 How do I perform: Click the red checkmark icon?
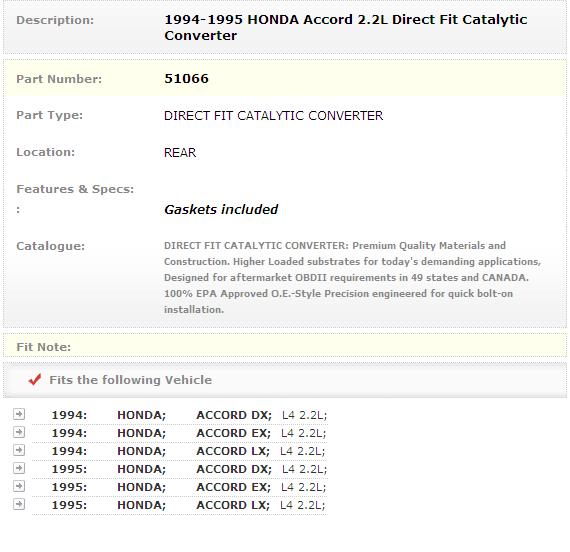[x=35, y=379]
